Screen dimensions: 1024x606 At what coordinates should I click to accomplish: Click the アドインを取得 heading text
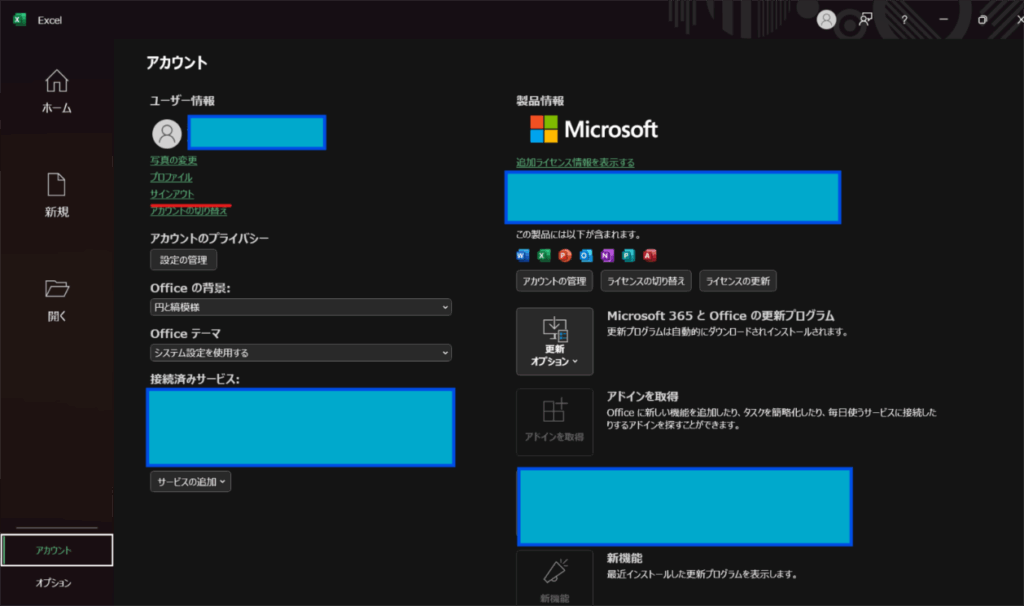(643, 396)
